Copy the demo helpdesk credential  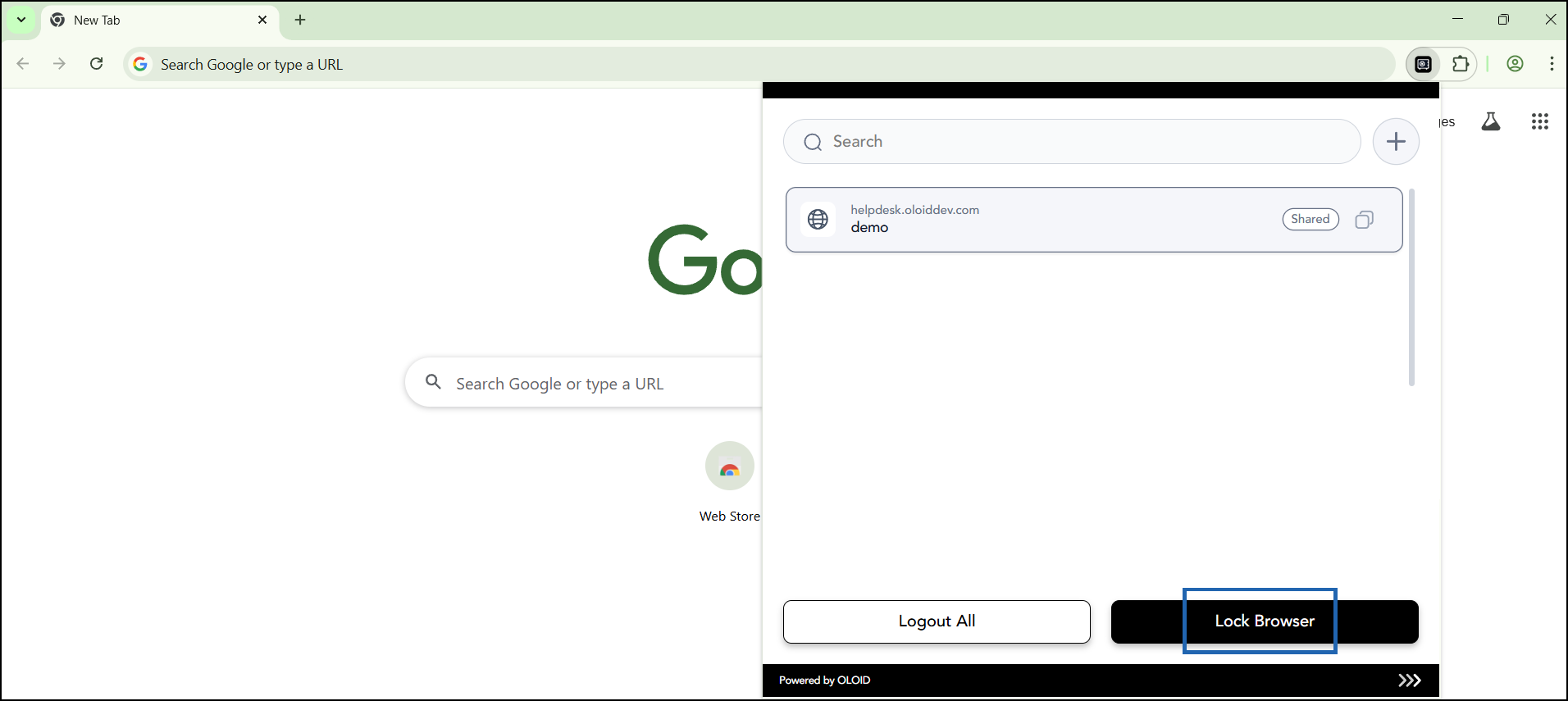(x=1365, y=220)
